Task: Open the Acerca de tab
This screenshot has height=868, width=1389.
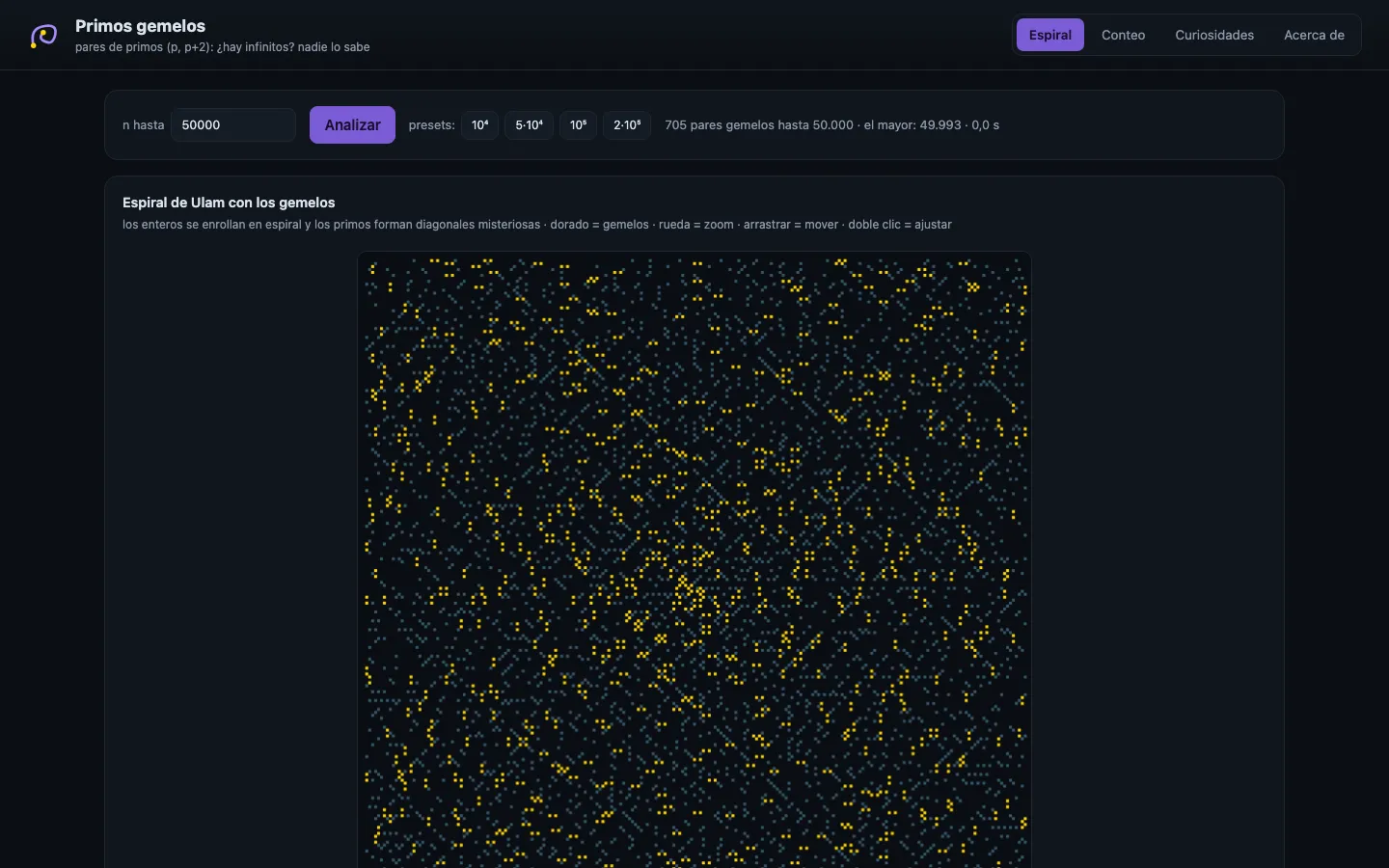Action: [x=1314, y=35]
